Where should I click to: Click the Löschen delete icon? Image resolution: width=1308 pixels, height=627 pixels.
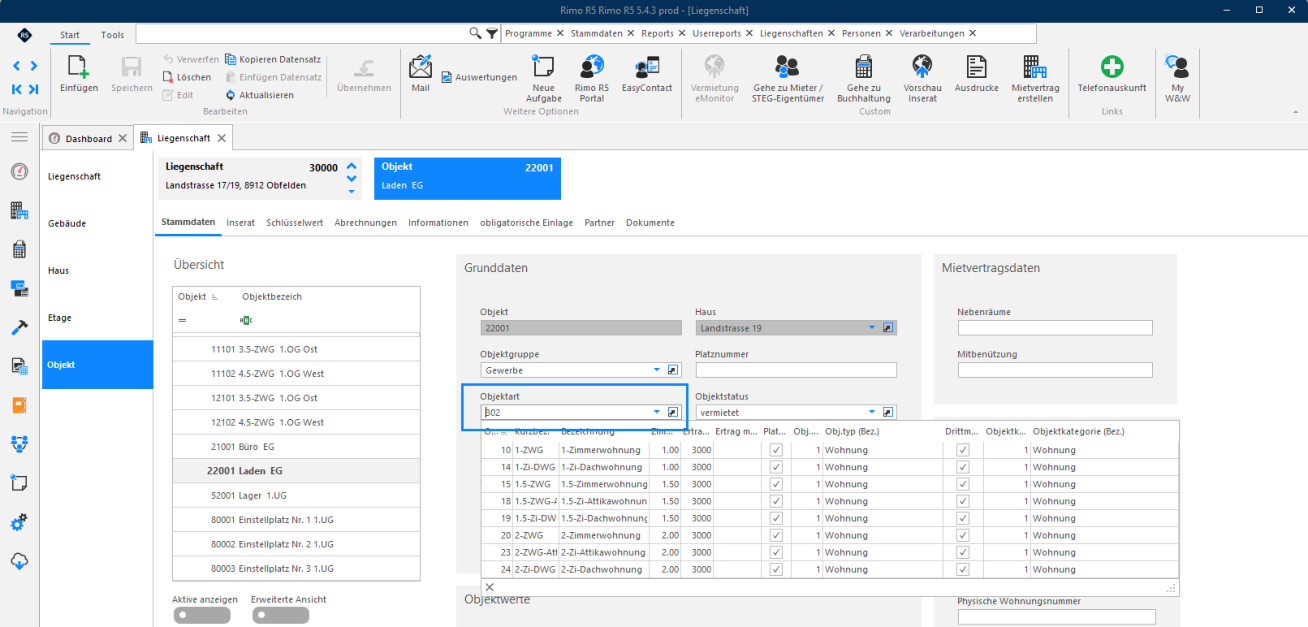pos(169,77)
